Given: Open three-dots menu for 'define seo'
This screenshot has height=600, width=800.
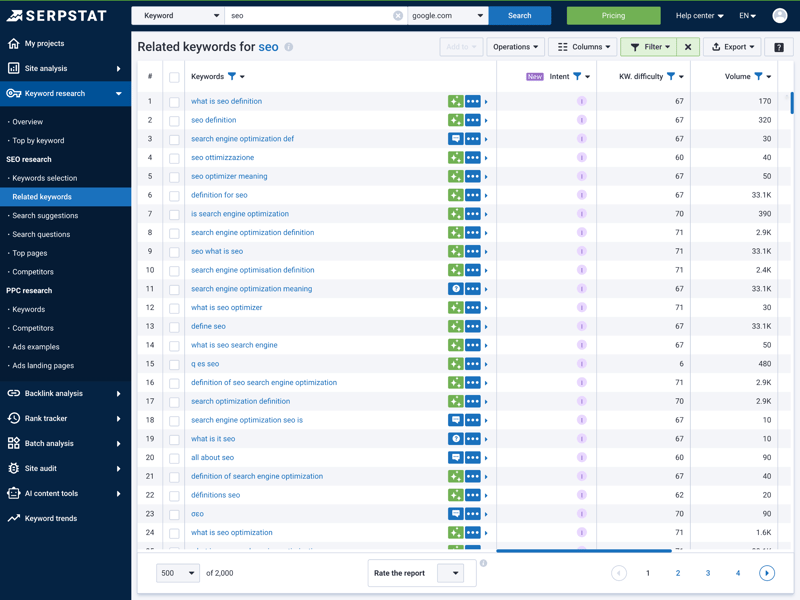Looking at the screenshot, I should 473,326.
